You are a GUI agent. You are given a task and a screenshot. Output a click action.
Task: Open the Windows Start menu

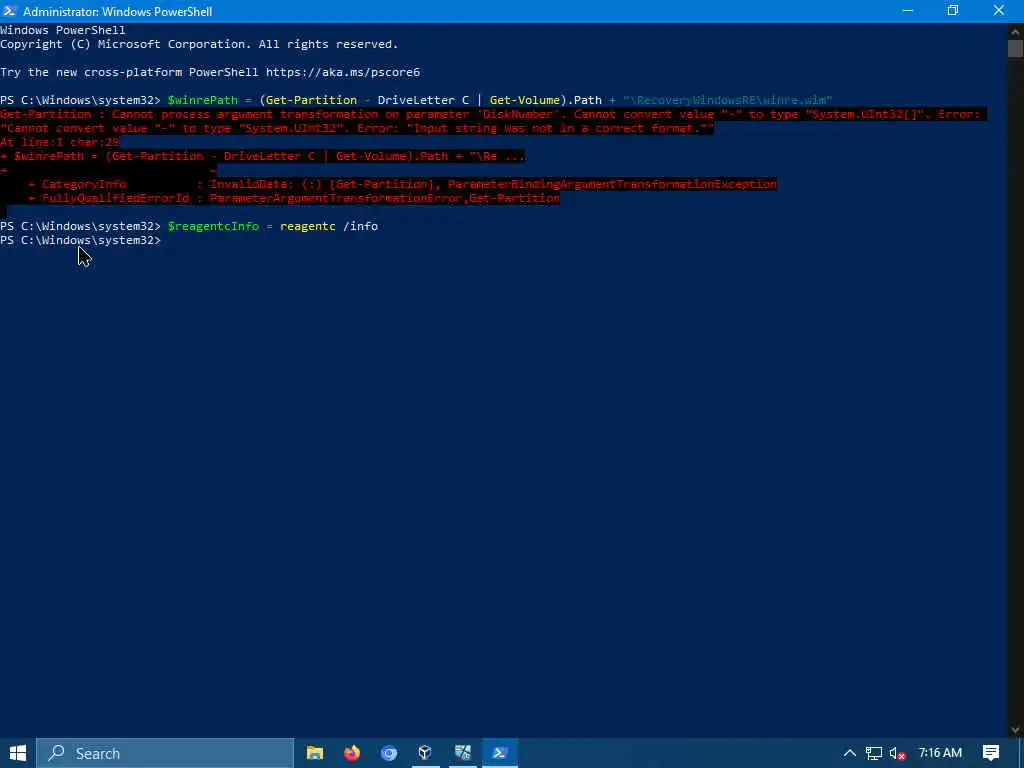18,753
